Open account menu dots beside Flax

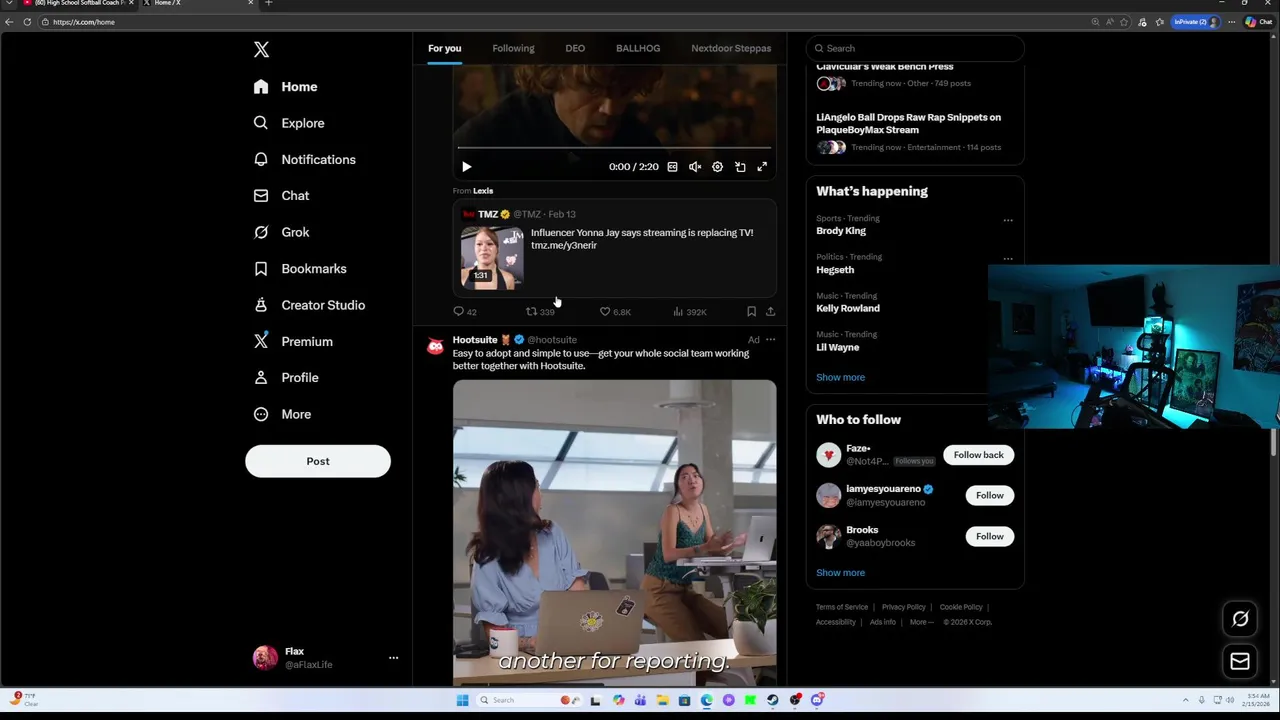pyautogui.click(x=393, y=658)
